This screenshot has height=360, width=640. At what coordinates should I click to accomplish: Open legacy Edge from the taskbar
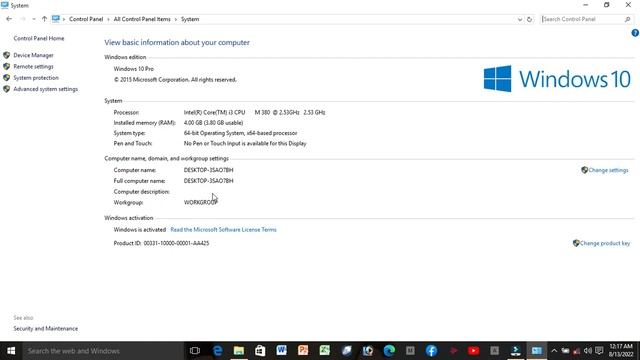click(x=218, y=351)
